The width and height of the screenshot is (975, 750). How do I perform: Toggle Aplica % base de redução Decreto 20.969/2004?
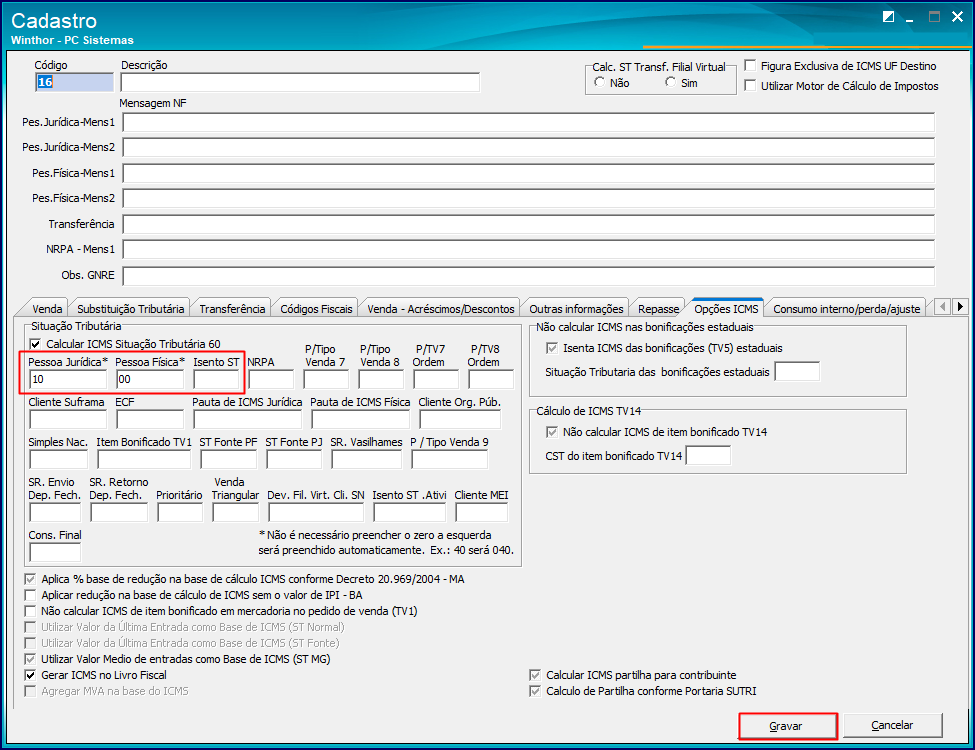[30, 579]
